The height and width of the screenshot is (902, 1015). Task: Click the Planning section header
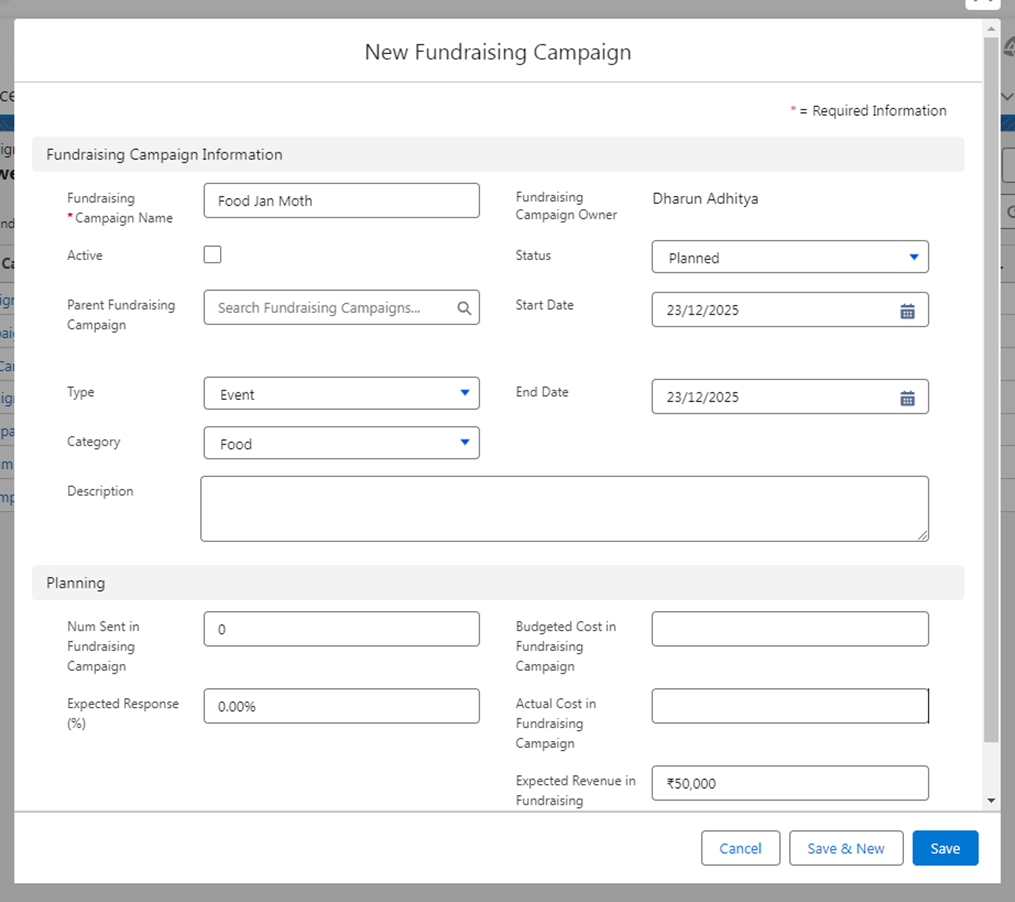498,583
